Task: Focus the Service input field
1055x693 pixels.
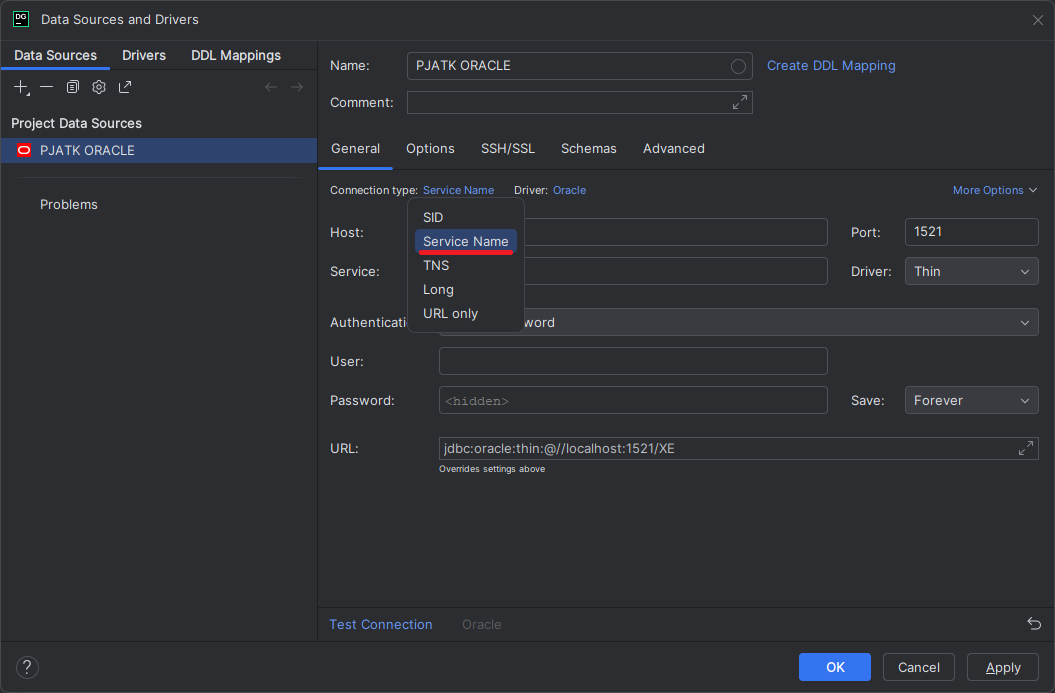Action: point(676,271)
